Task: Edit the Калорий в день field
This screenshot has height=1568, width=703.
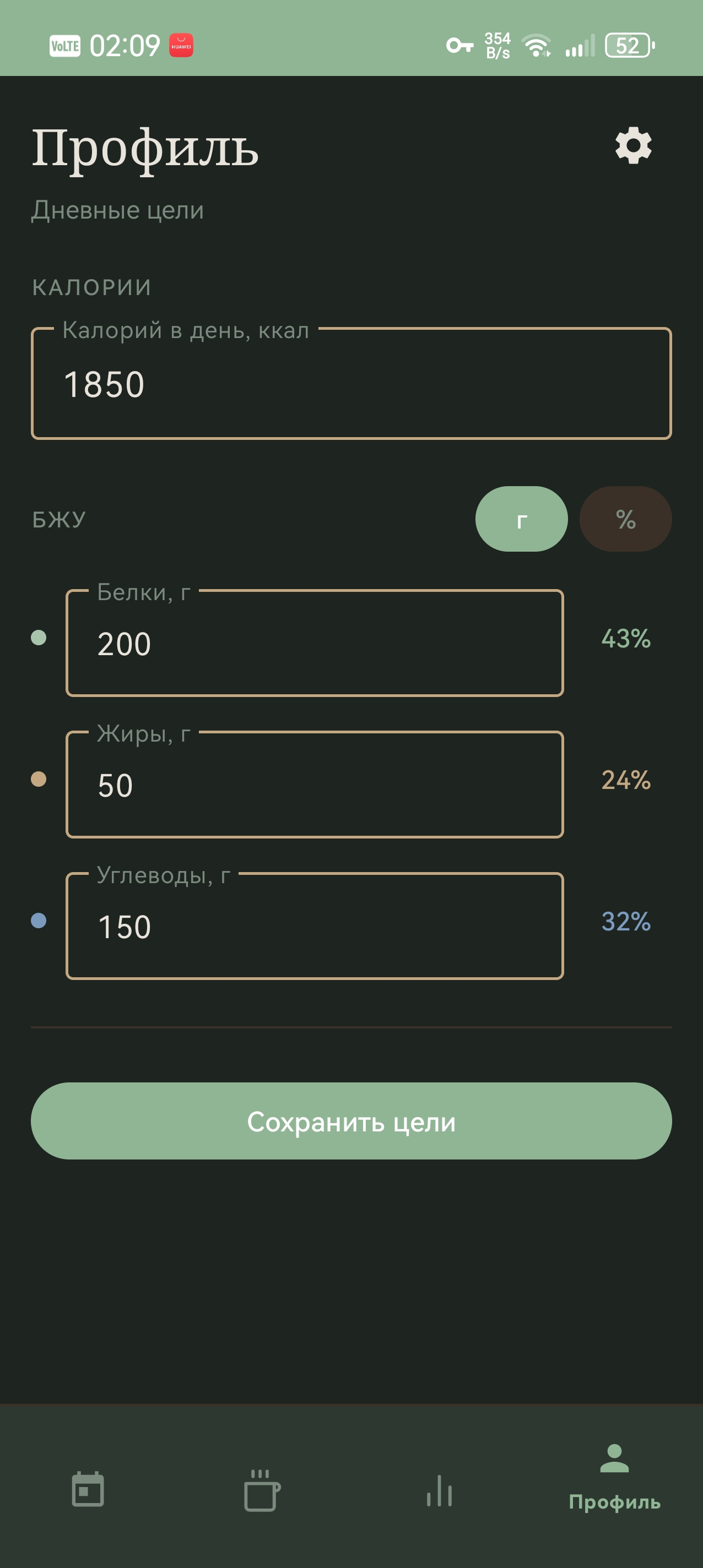Action: click(351, 384)
